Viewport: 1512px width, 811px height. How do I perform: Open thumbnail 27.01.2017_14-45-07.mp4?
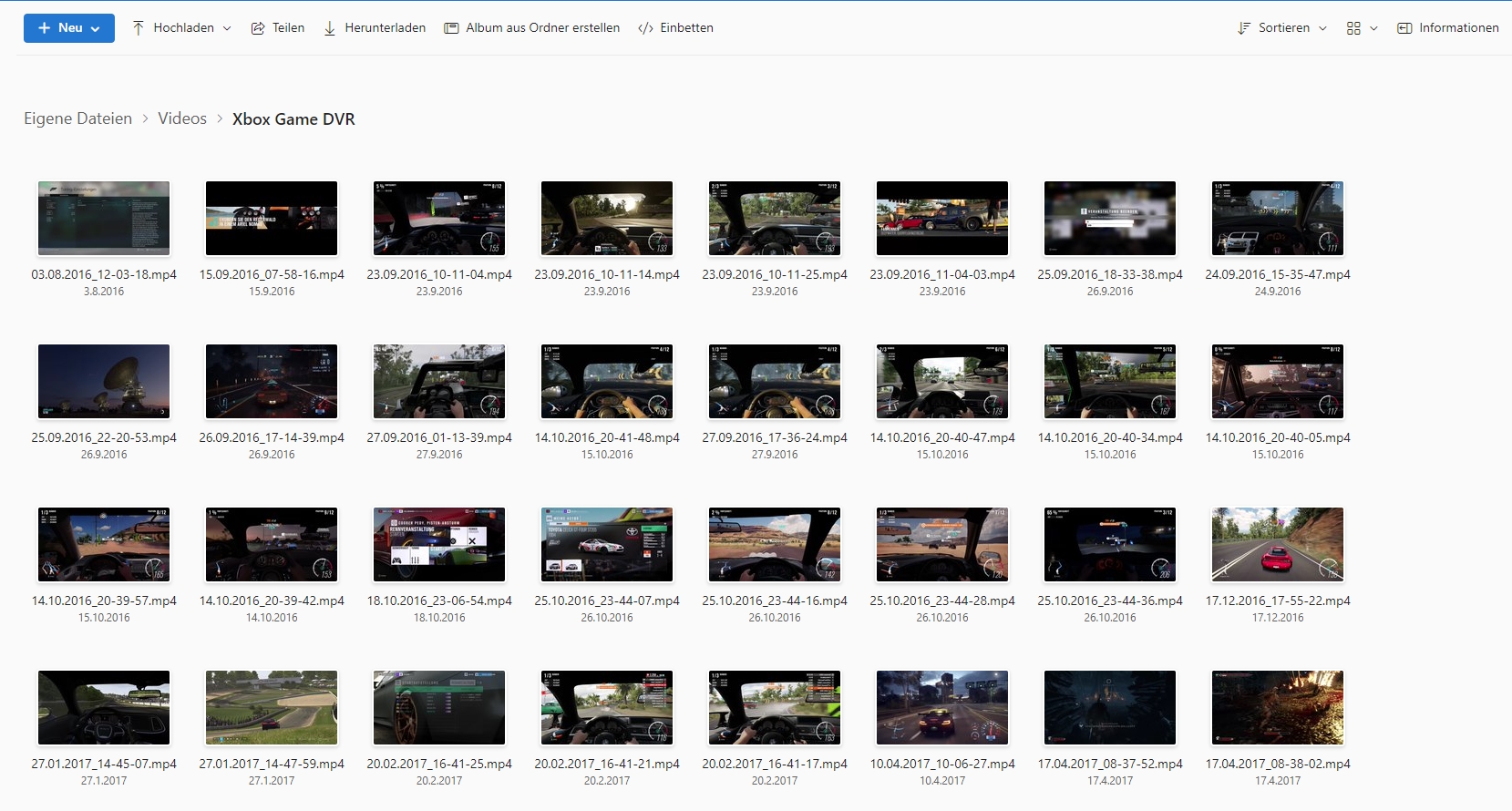click(x=104, y=707)
